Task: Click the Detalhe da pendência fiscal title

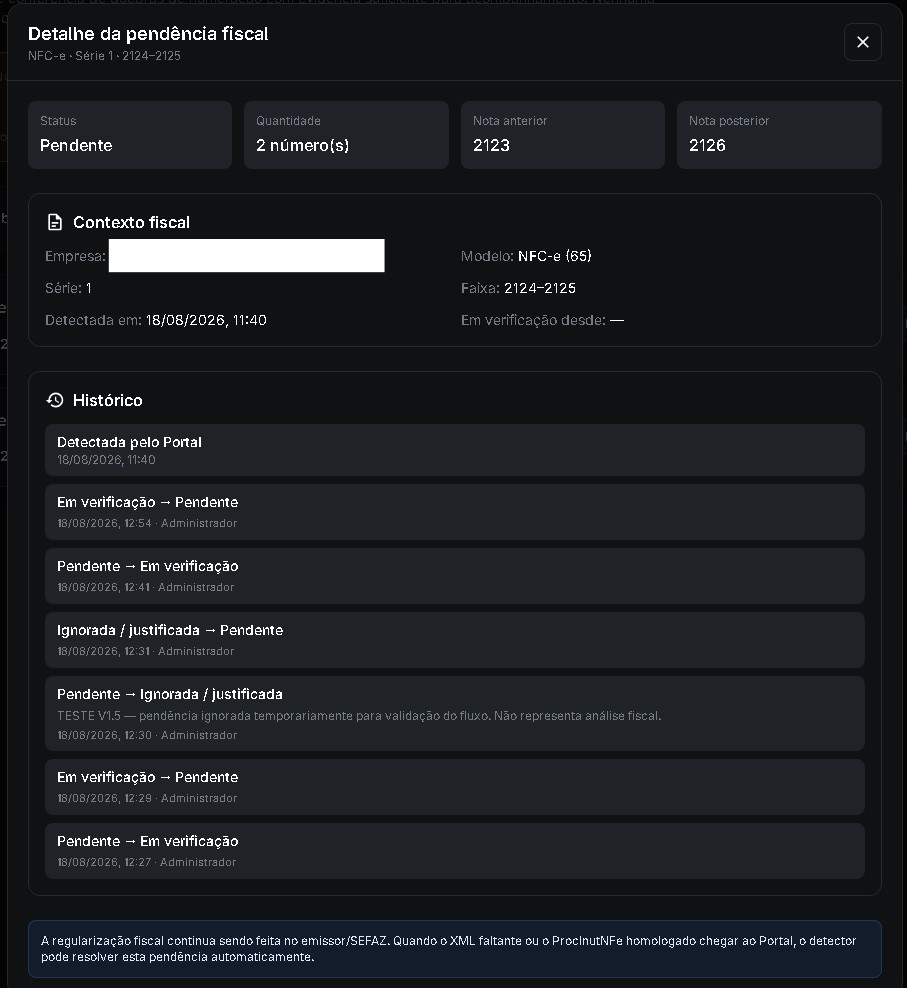Action: (x=148, y=34)
